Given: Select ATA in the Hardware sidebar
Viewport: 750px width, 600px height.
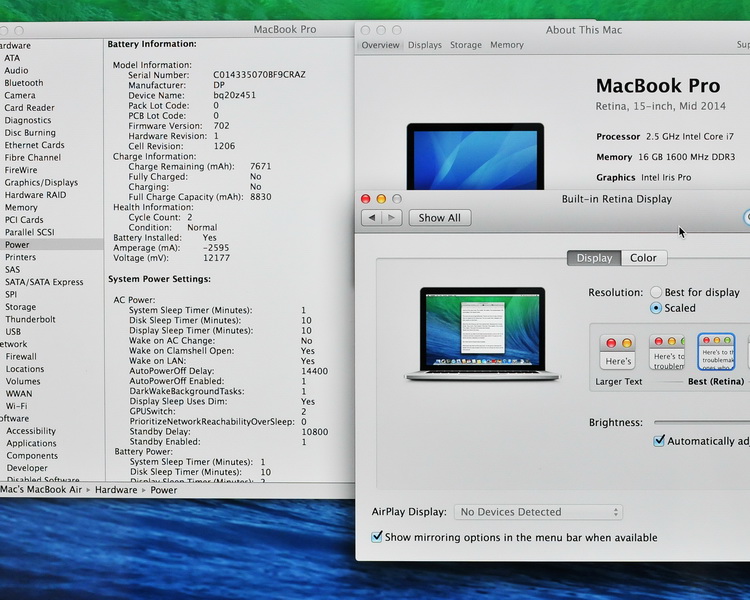Looking at the screenshot, I should 12,58.
